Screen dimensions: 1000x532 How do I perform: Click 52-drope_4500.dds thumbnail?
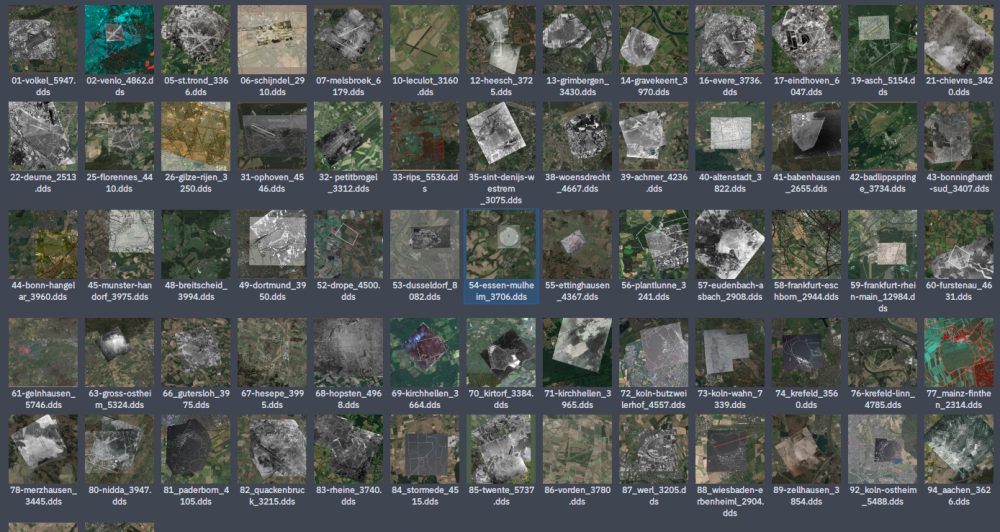(348, 244)
